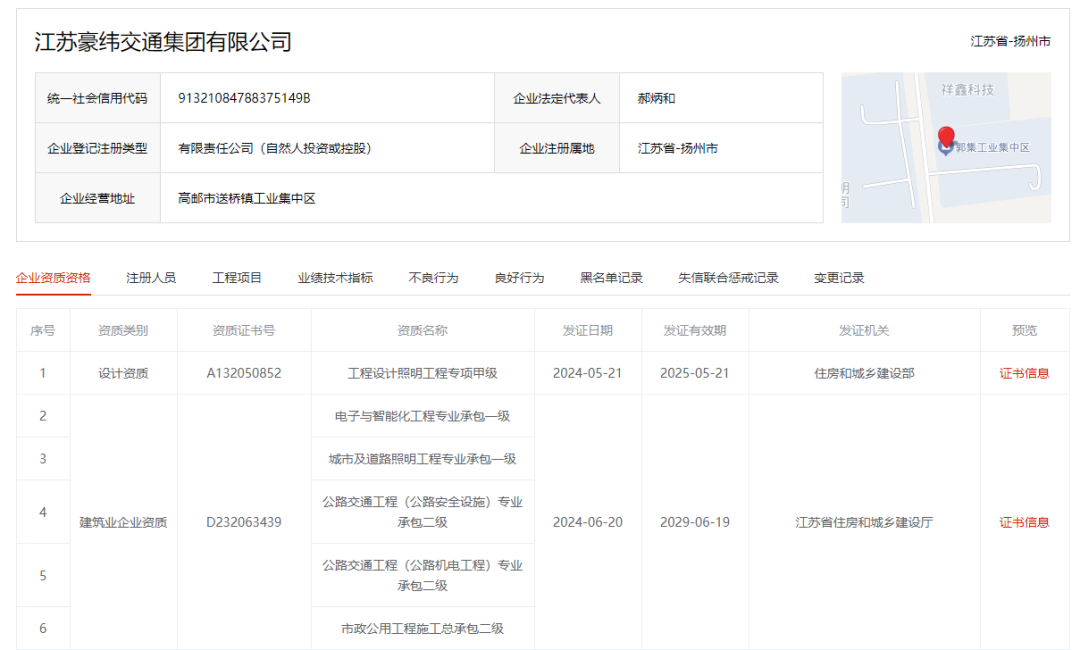Click the legal representative name 郝炳和
Image resolution: width=1080 pixels, height=650 pixels.
tap(656, 98)
